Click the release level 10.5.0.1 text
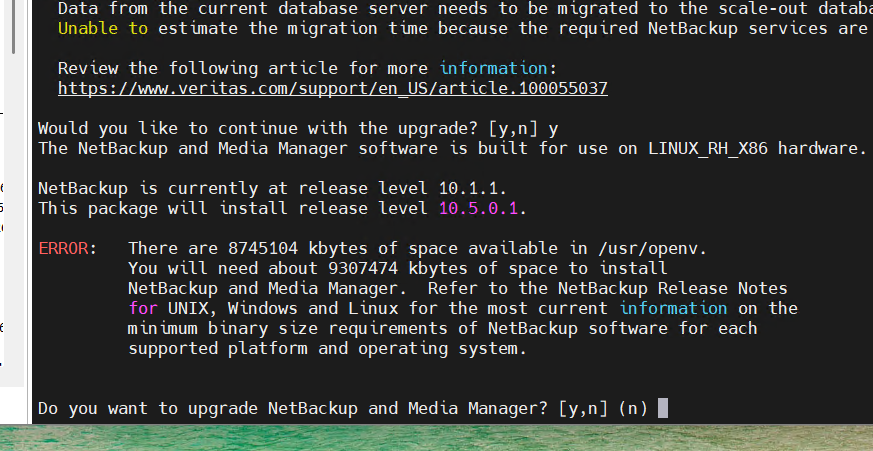This screenshot has height=451, width=873. coord(478,209)
